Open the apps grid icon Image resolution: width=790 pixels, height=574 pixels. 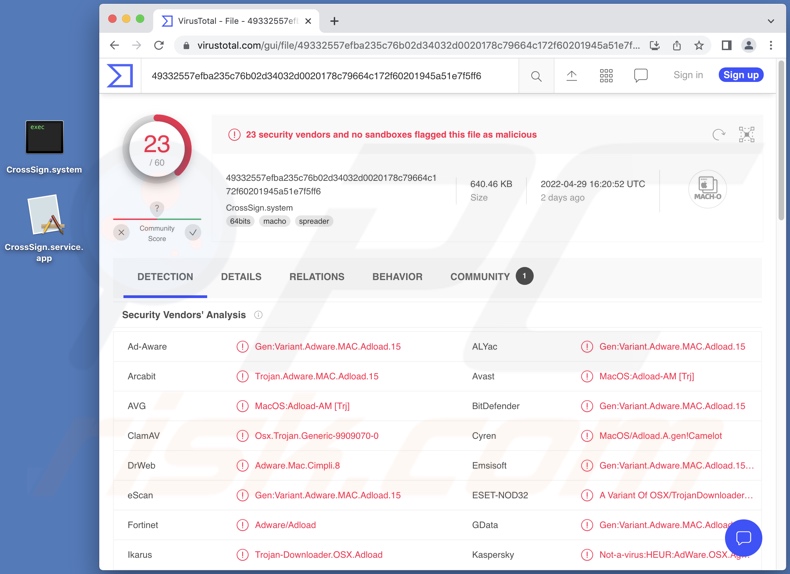point(606,76)
